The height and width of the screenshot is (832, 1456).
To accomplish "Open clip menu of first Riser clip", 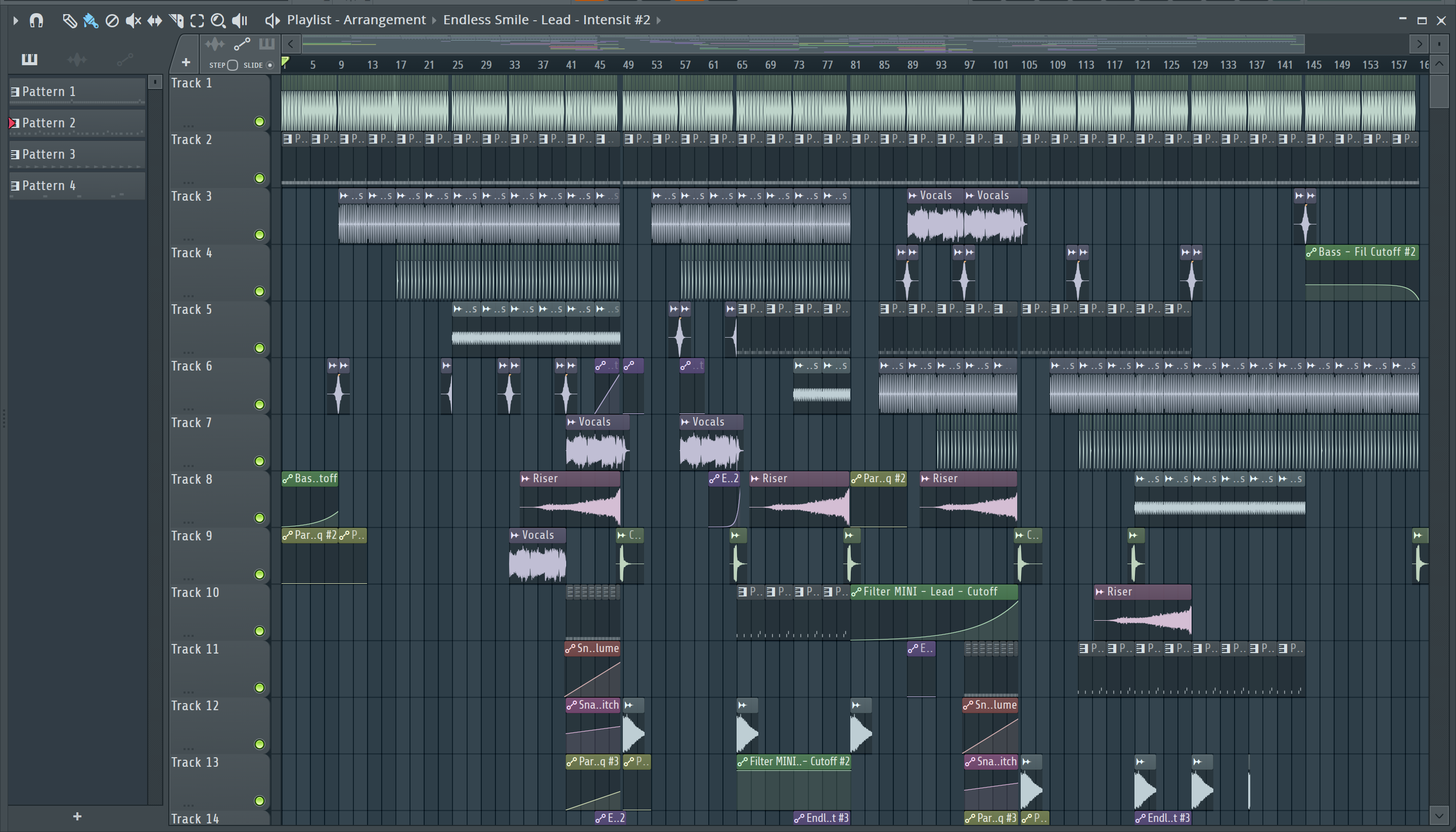I will [526, 479].
